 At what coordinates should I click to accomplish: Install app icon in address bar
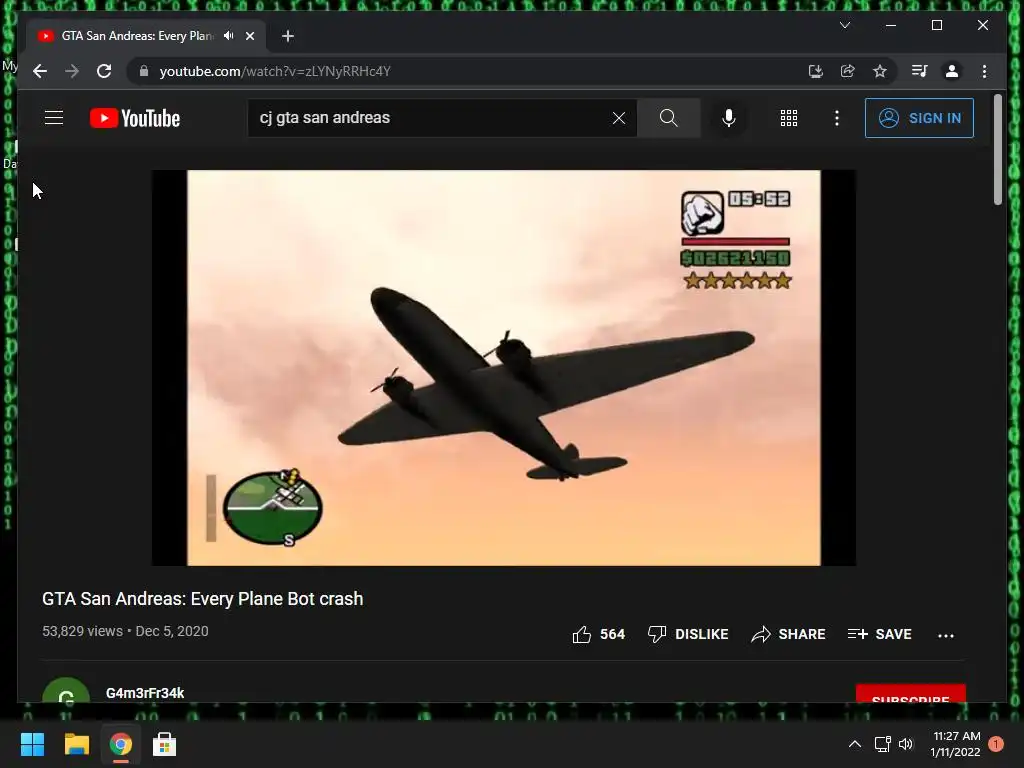(815, 71)
